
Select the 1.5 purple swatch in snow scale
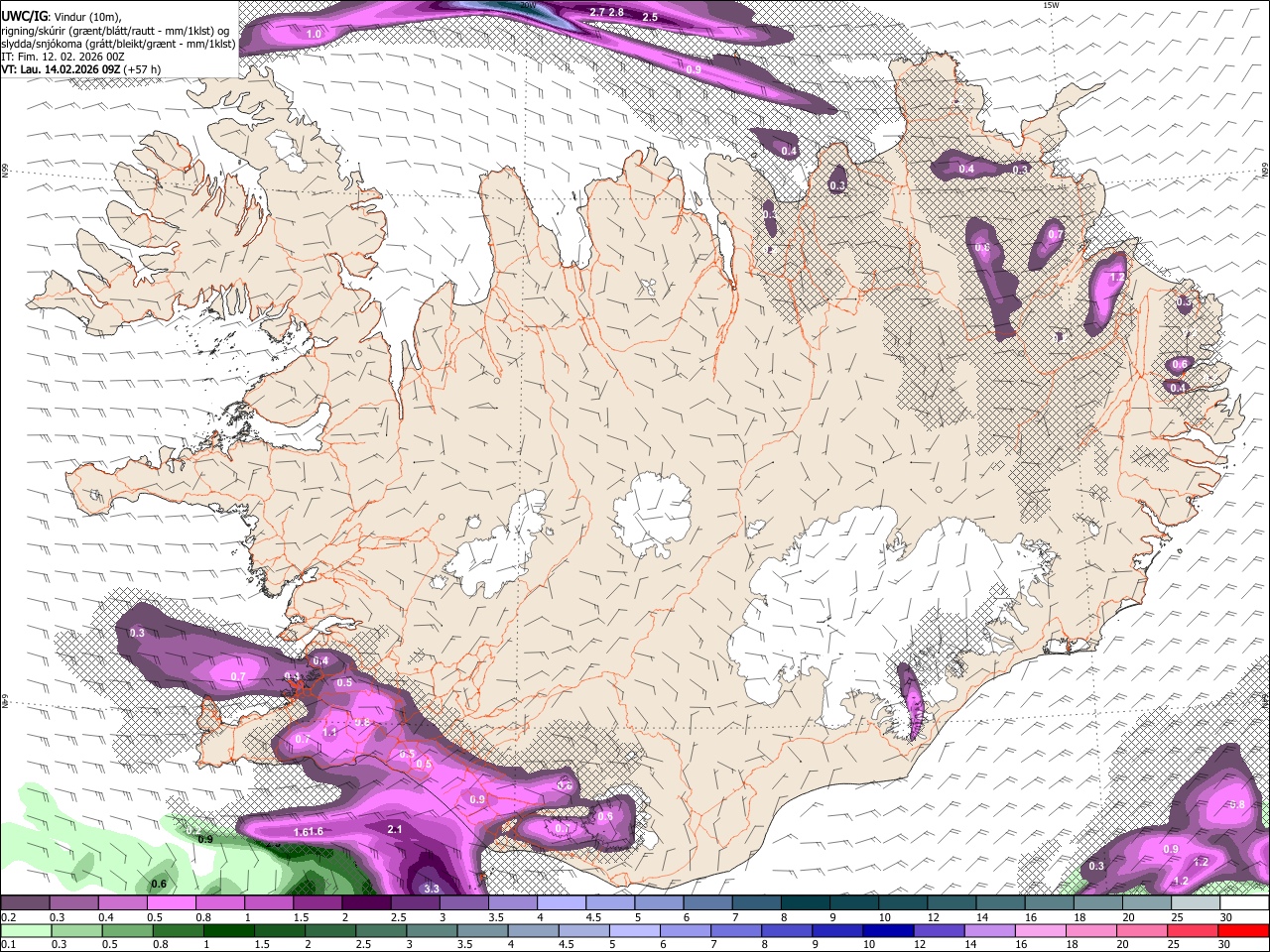pyautogui.click(x=317, y=903)
